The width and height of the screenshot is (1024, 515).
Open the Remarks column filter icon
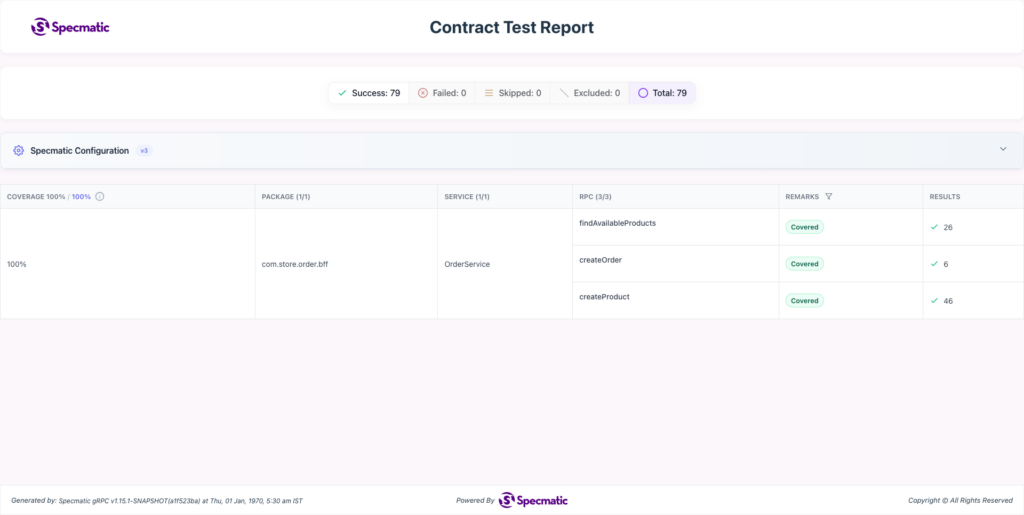829,196
